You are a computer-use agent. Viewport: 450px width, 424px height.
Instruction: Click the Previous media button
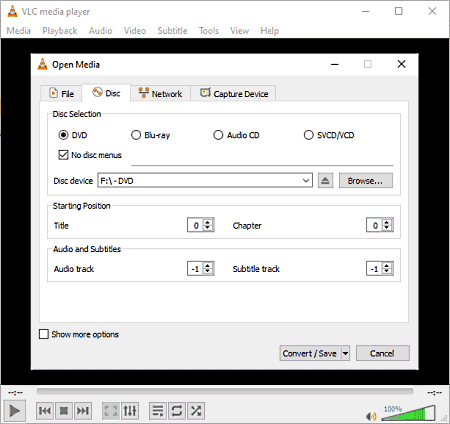click(45, 411)
